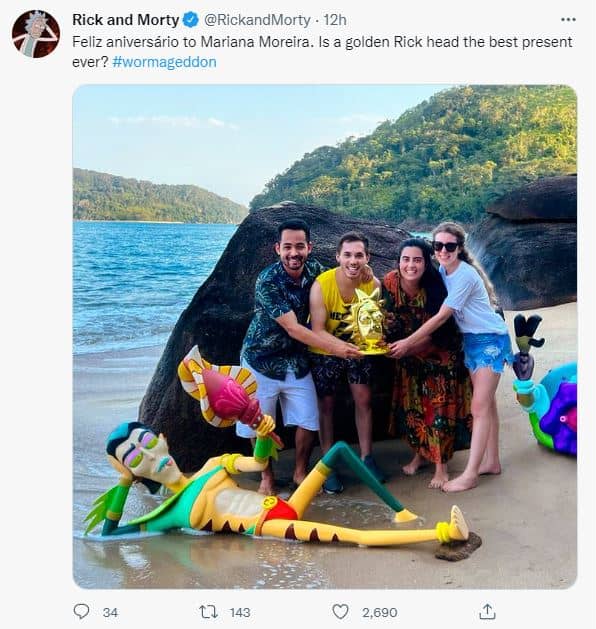Like the tweet with the heart icon
The image size is (596, 629).
pos(341,612)
